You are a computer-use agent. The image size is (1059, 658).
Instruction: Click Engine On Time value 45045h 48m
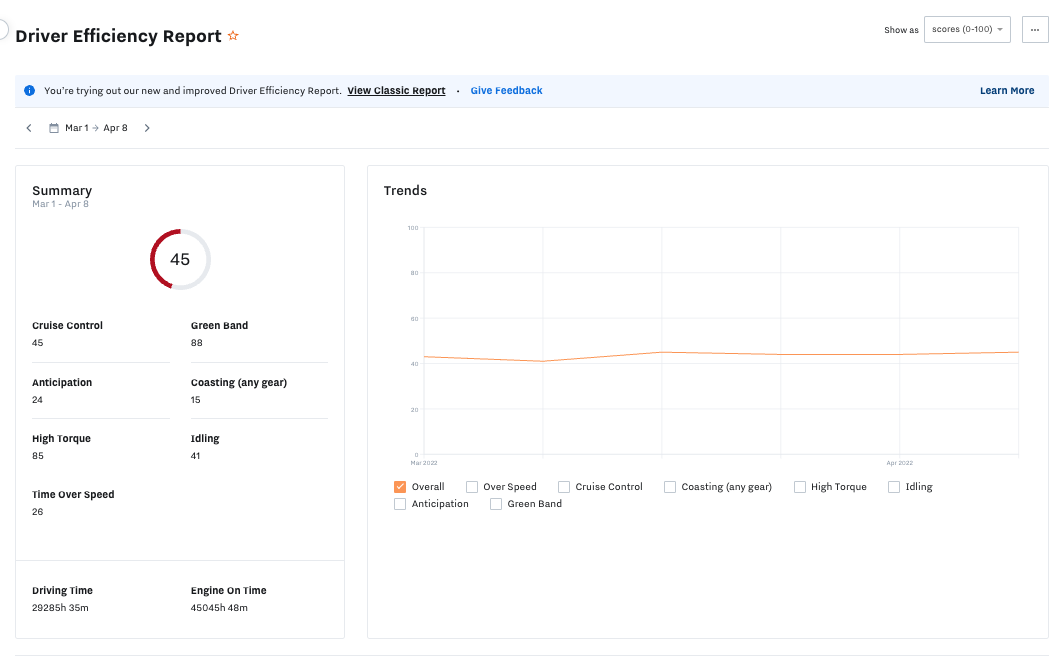tap(219, 608)
